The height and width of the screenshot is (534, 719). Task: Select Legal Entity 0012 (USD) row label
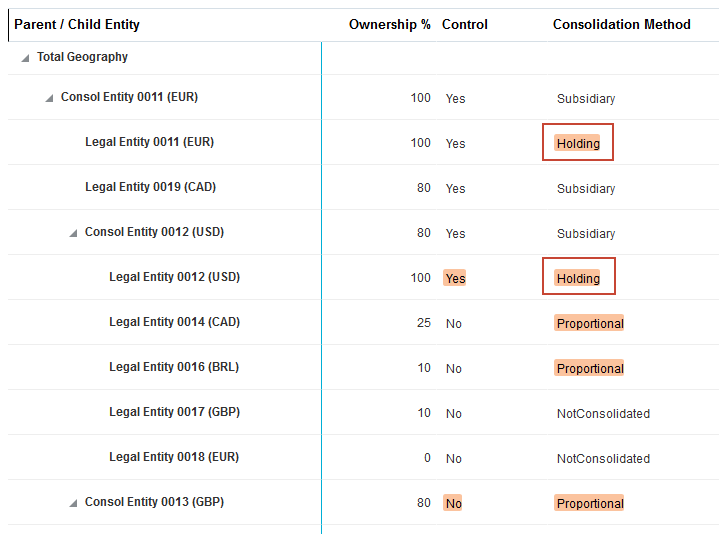click(x=175, y=277)
